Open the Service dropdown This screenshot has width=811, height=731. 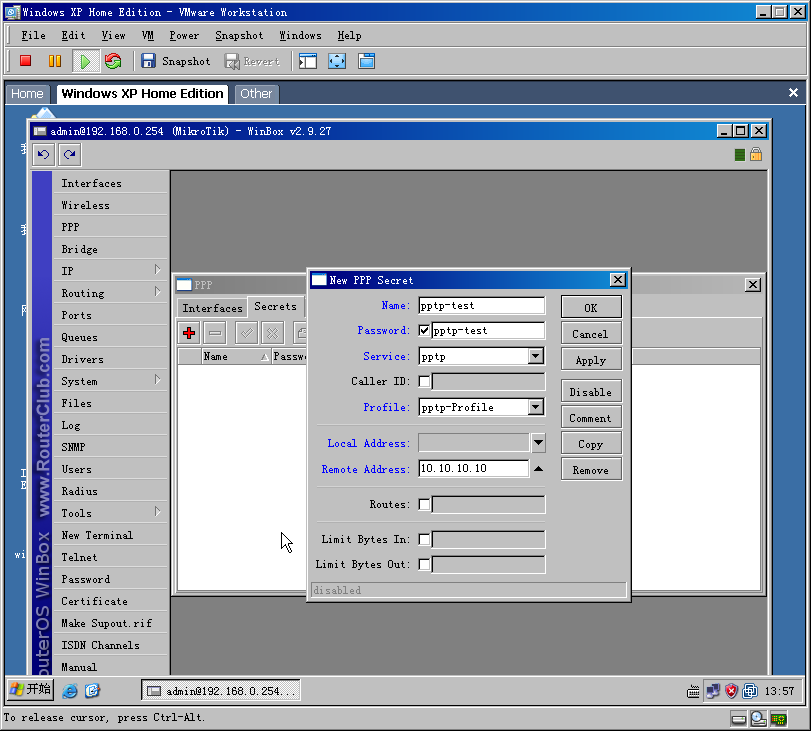pyautogui.click(x=536, y=356)
